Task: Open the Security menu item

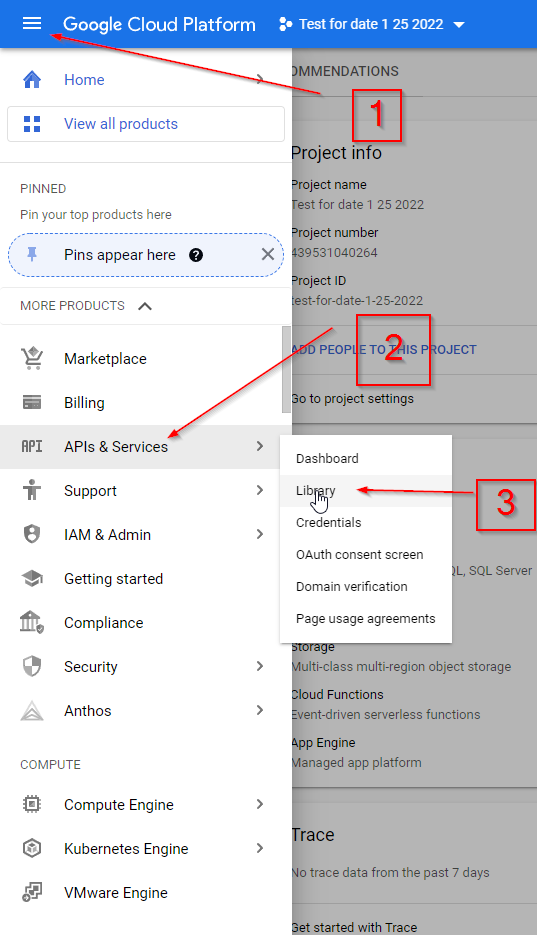Action: pyautogui.click(x=146, y=667)
